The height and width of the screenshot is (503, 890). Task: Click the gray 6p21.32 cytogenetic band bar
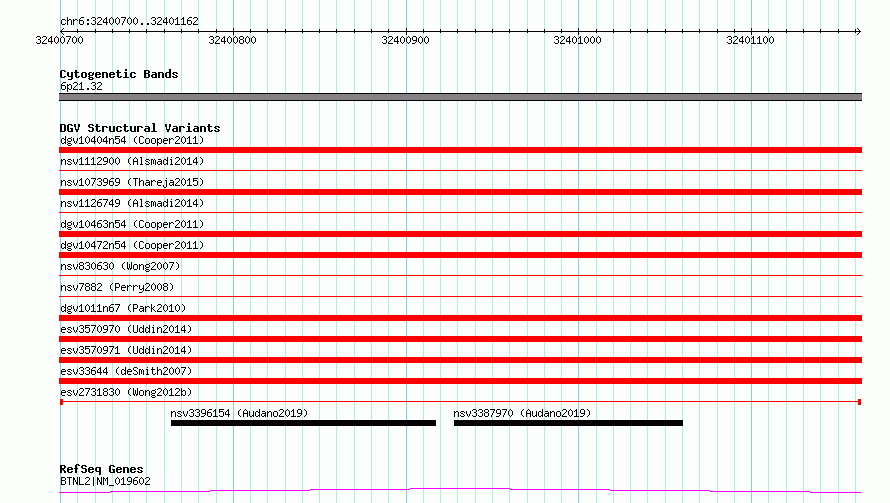click(460, 97)
